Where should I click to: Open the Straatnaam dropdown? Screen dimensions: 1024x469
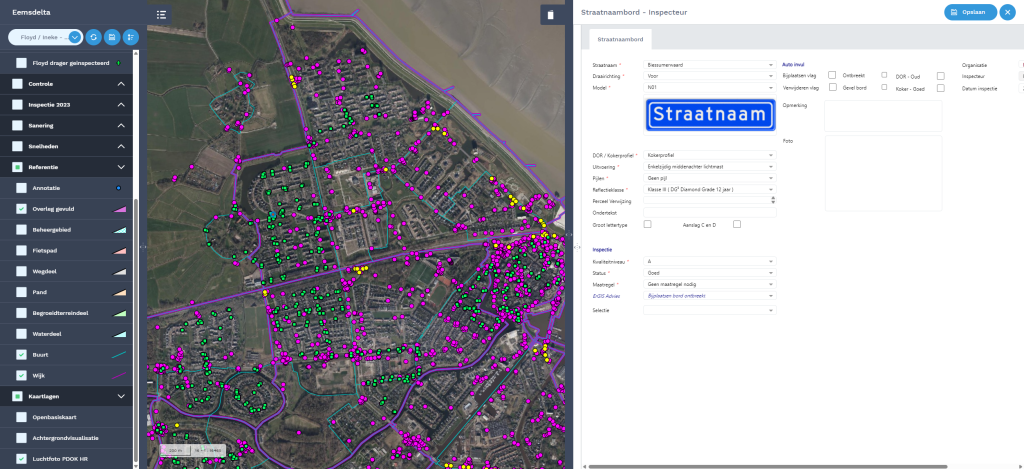710,65
